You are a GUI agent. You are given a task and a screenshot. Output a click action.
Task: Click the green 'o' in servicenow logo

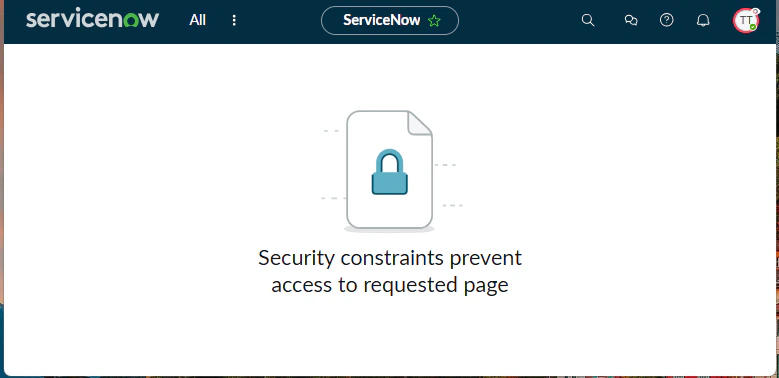pos(131,20)
